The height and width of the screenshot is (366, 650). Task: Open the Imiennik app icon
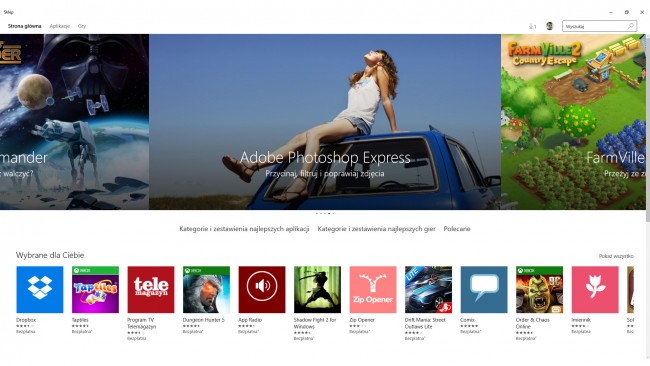pos(595,289)
